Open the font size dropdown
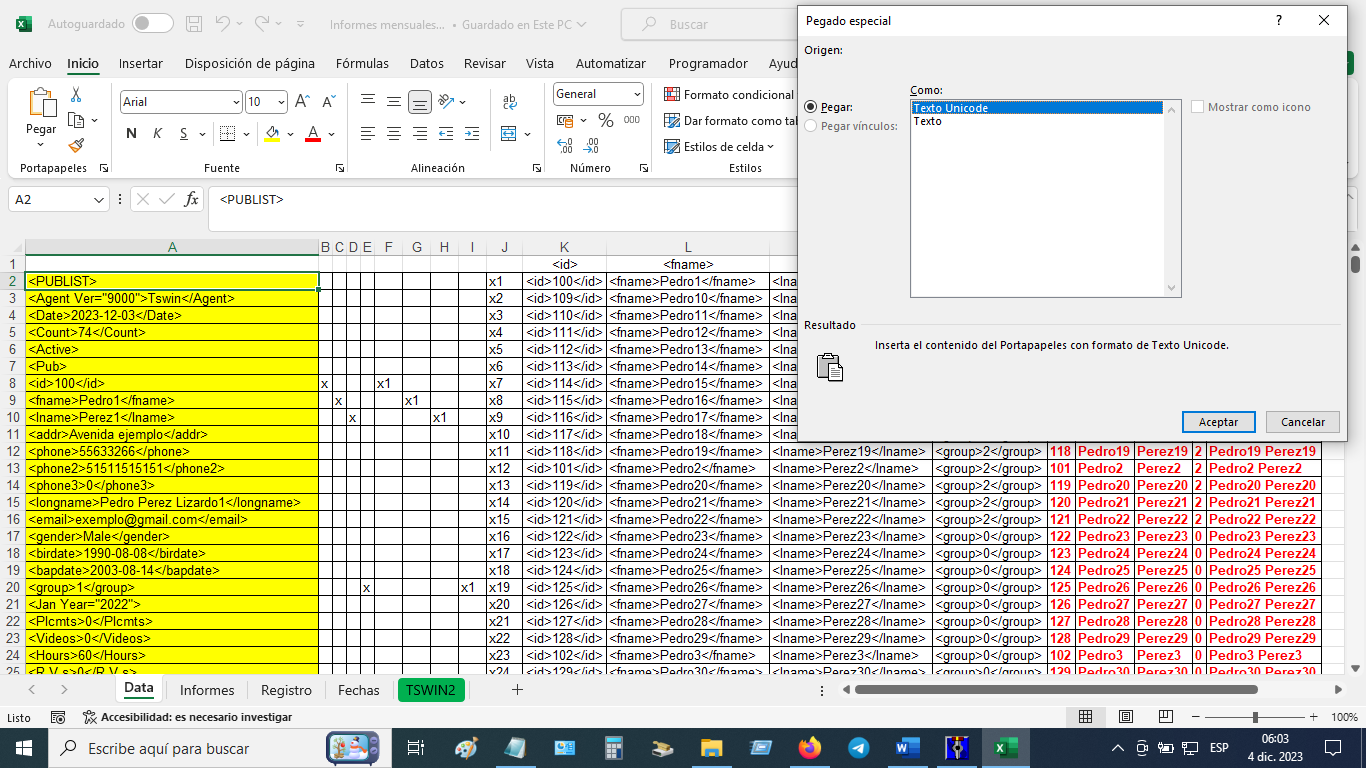This screenshot has width=1366, height=768. [281, 102]
